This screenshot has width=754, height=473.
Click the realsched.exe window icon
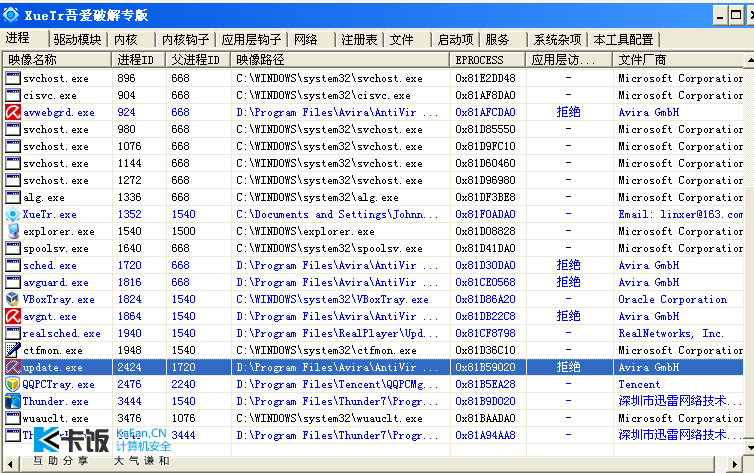13,334
